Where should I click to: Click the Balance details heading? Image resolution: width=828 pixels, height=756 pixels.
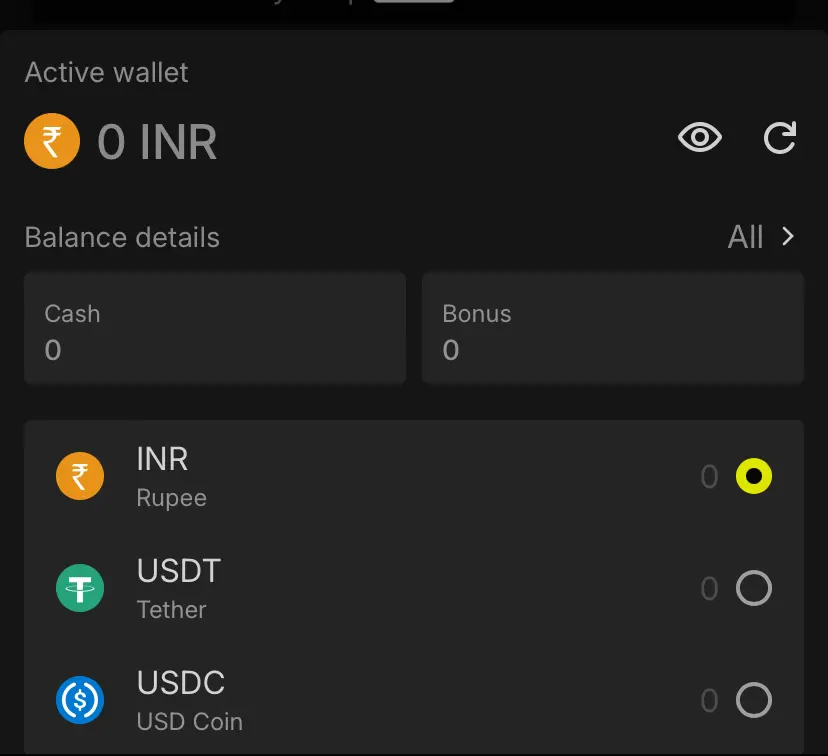122,238
